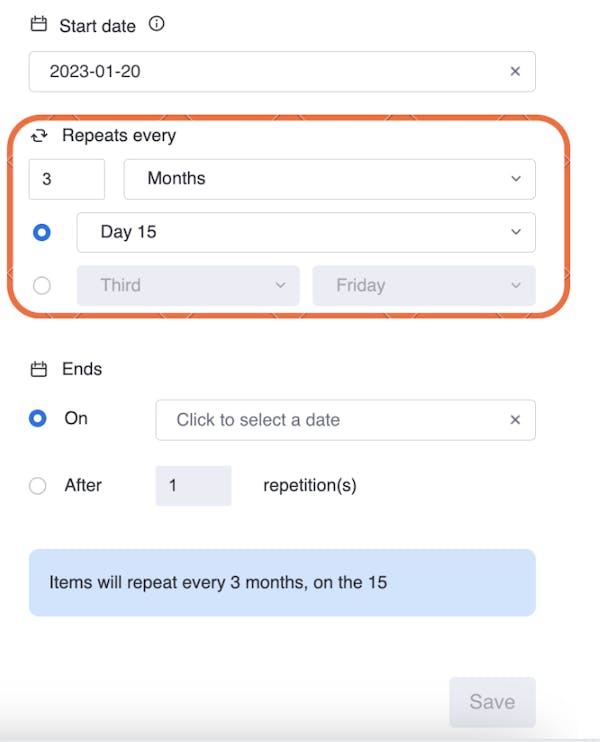Click the end date picker field
The image size is (600, 742).
coord(335,420)
